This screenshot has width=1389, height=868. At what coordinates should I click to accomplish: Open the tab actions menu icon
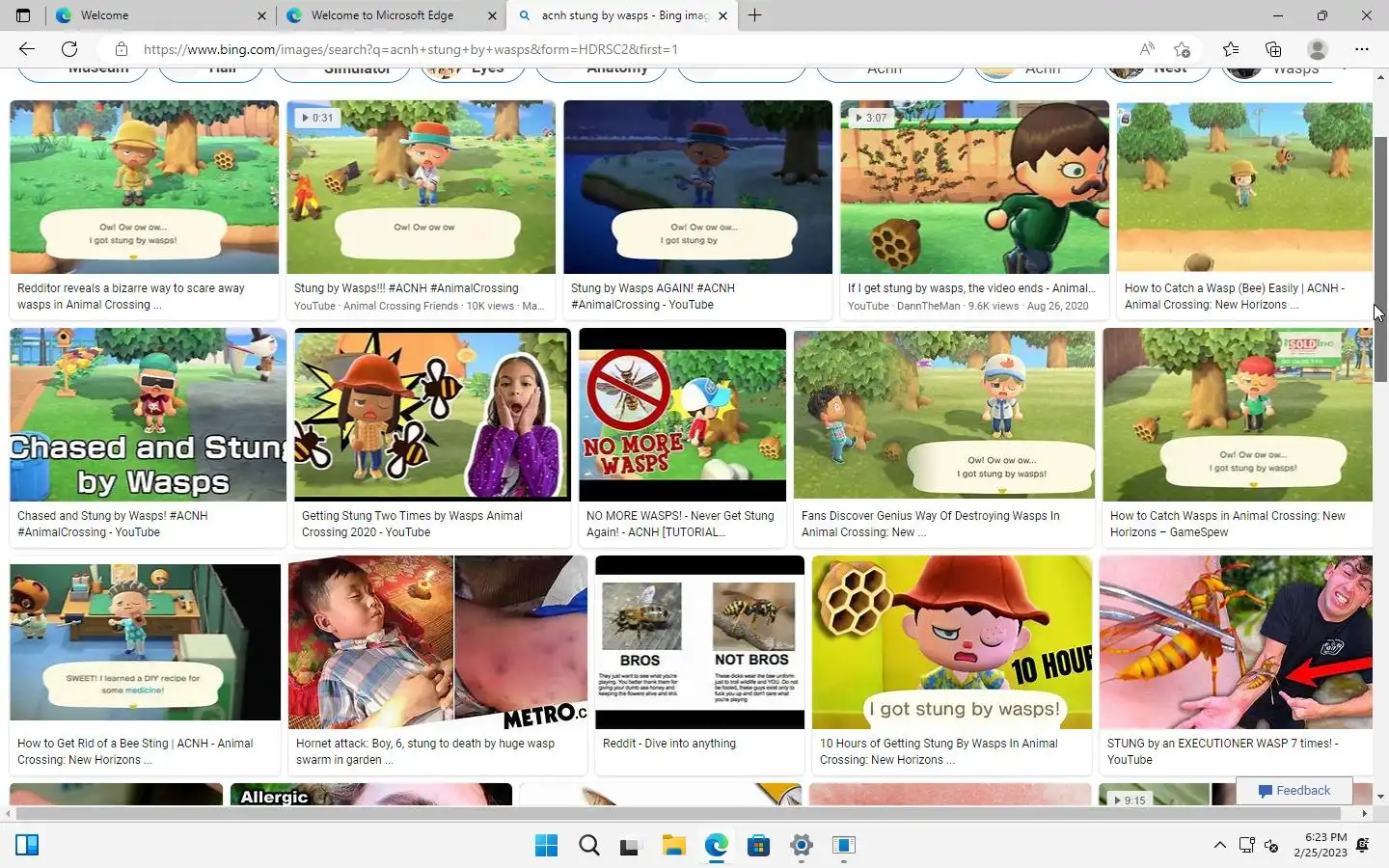(23, 15)
